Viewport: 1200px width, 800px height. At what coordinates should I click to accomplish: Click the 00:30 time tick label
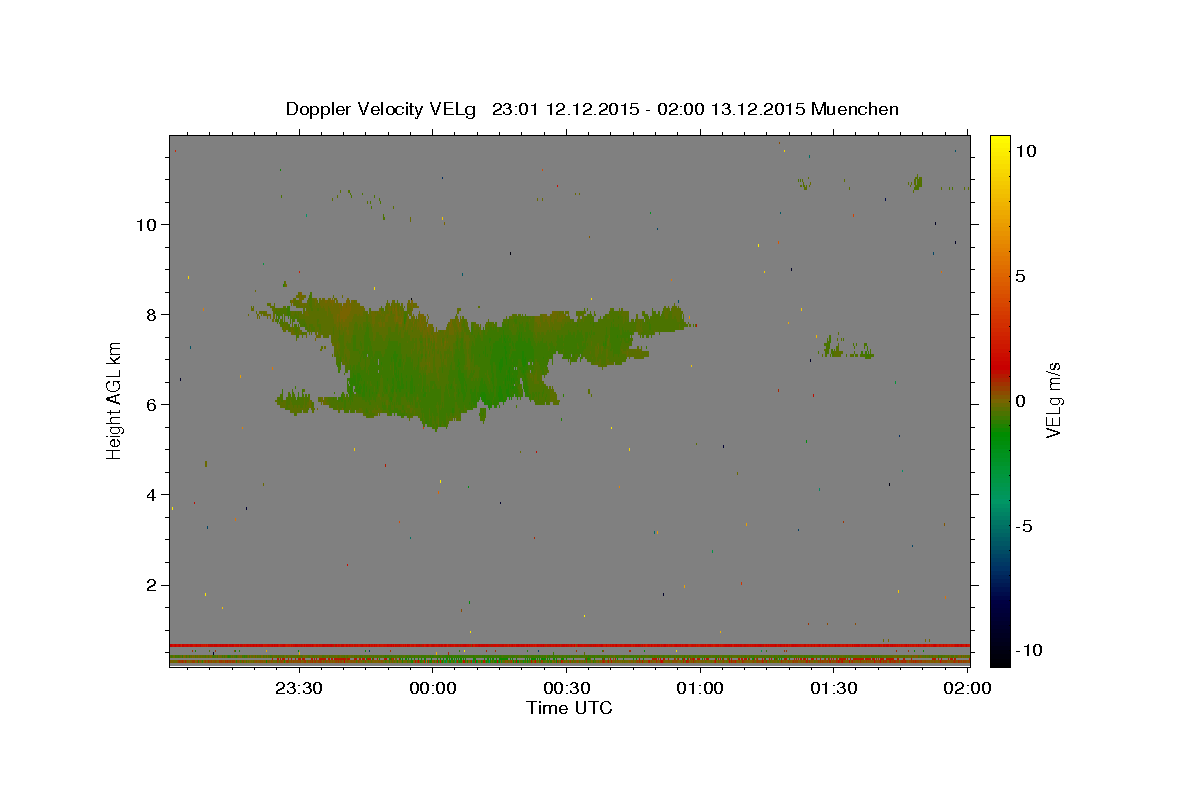click(567, 689)
